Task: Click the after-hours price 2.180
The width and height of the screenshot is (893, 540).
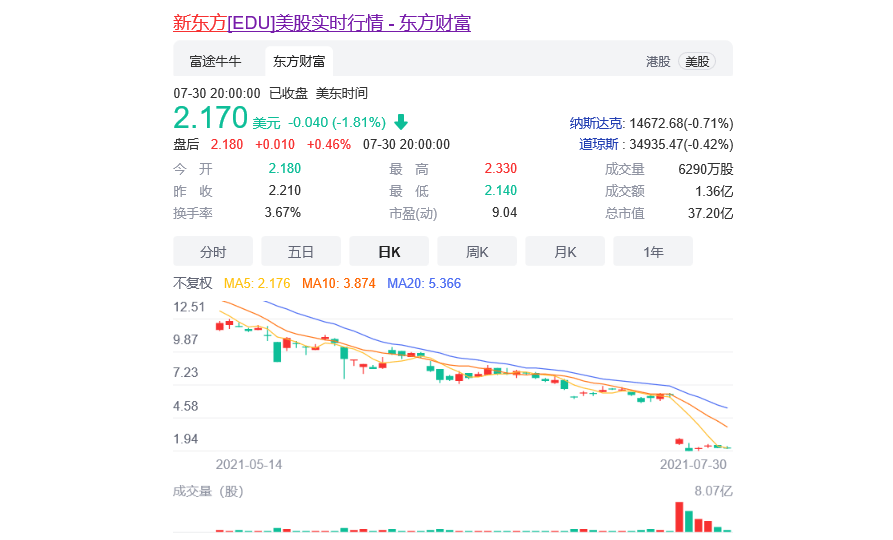Action: 227,144
